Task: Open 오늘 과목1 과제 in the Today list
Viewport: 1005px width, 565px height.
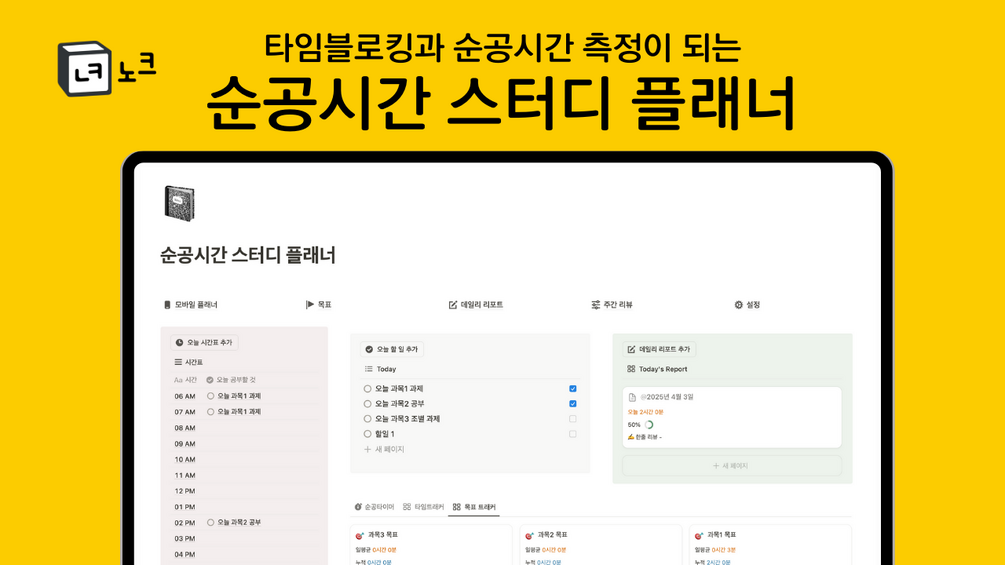Action: pos(399,389)
